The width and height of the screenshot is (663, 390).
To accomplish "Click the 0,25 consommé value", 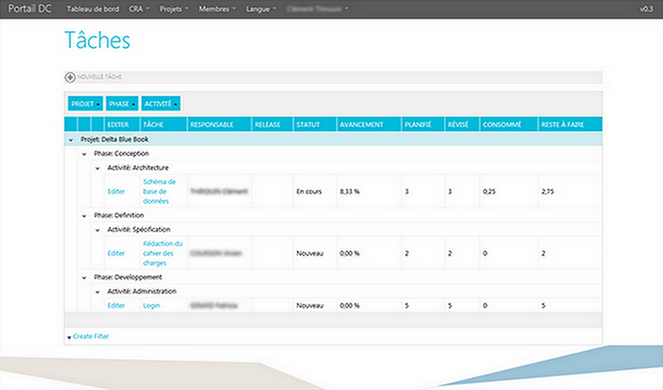I will pos(489,192).
